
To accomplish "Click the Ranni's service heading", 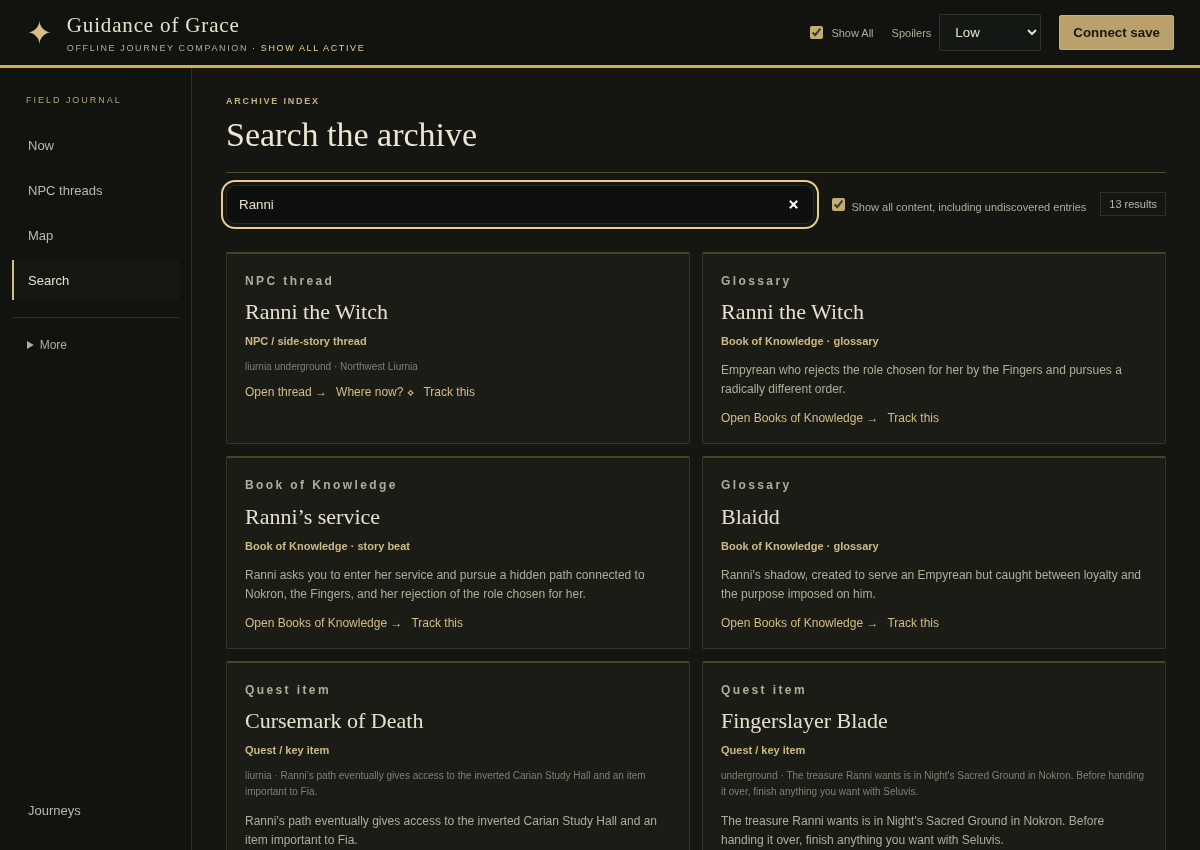I will [x=312, y=517].
